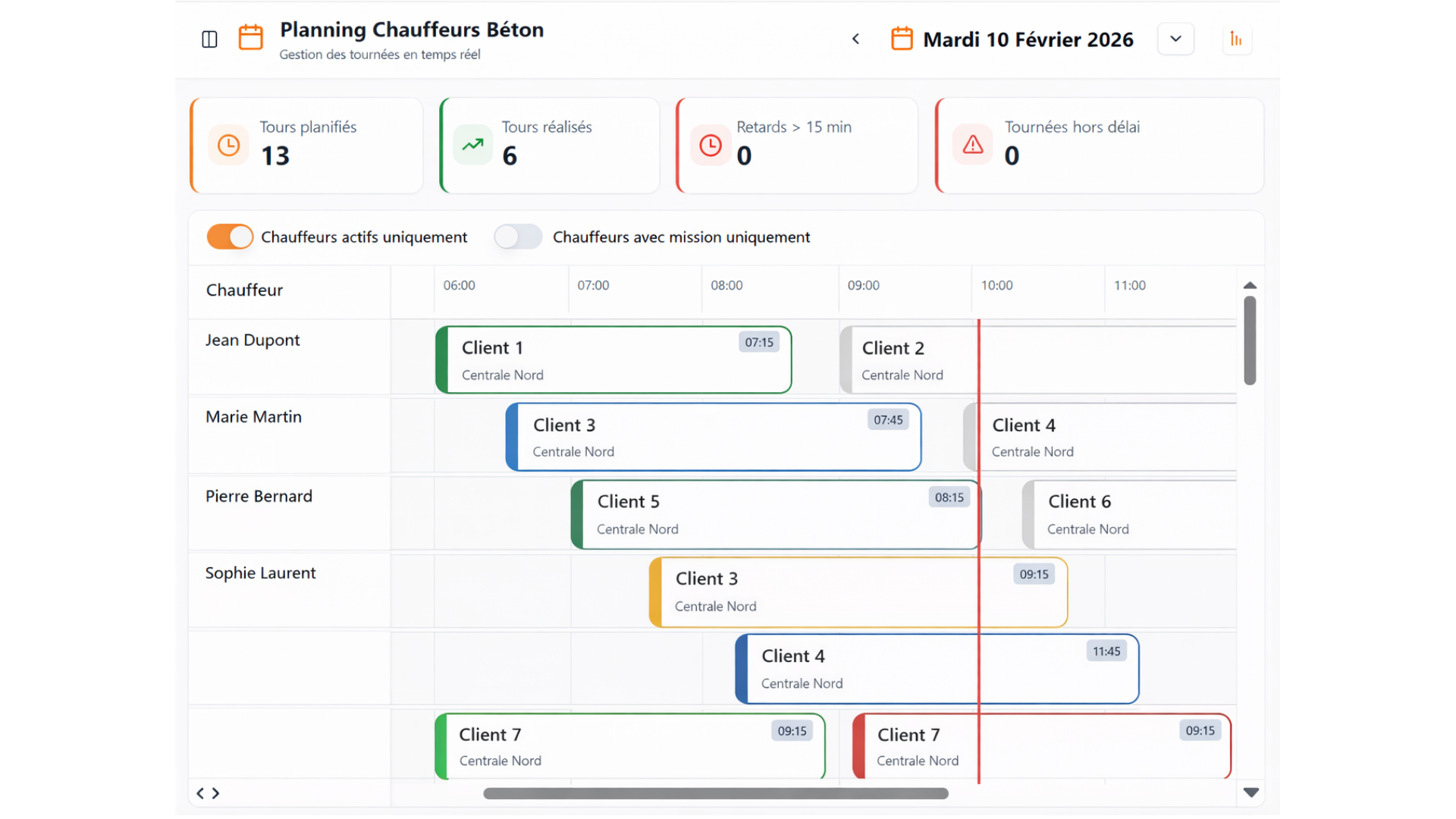Toggle the sidebar panel icon

(209, 39)
